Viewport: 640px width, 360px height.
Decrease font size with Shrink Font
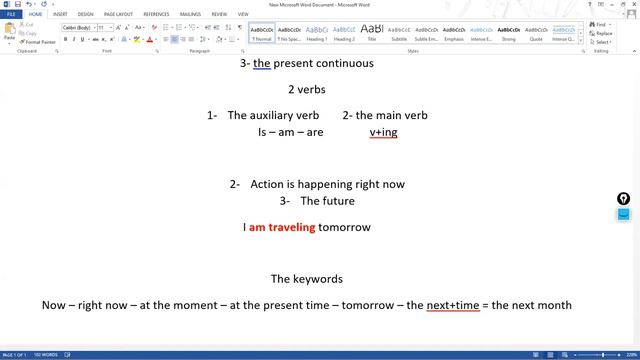pos(127,27)
